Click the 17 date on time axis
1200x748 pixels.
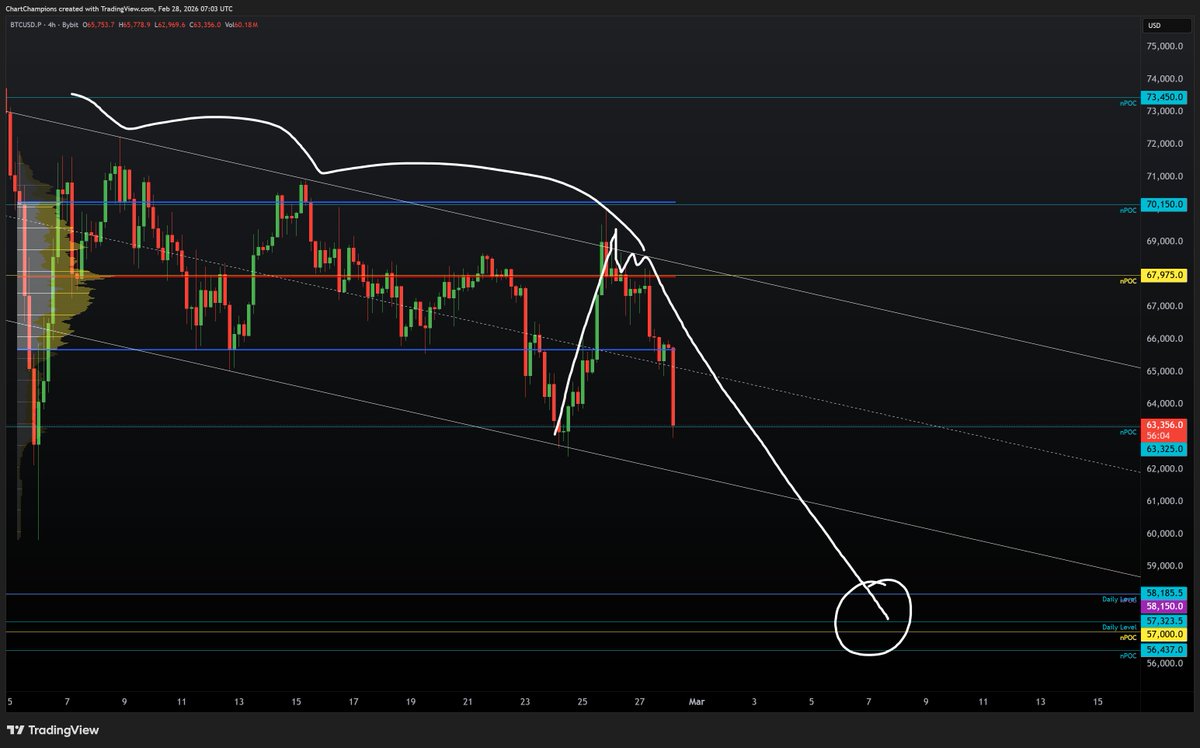pos(354,702)
